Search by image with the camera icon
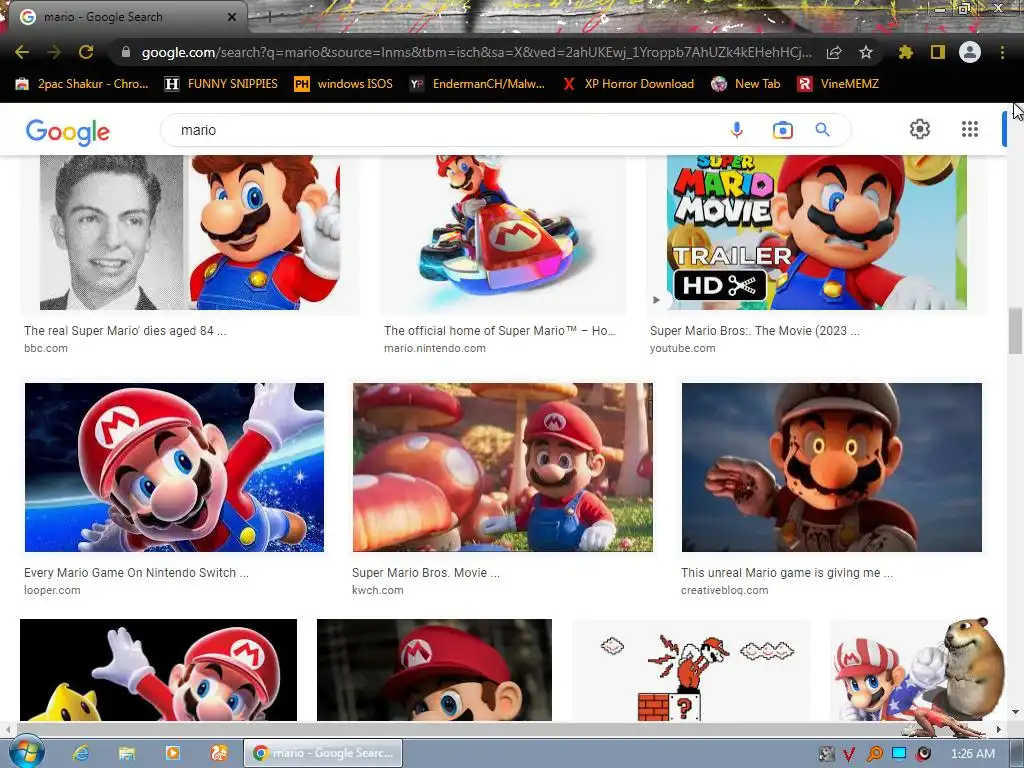This screenshot has height=768, width=1024. pos(782,130)
